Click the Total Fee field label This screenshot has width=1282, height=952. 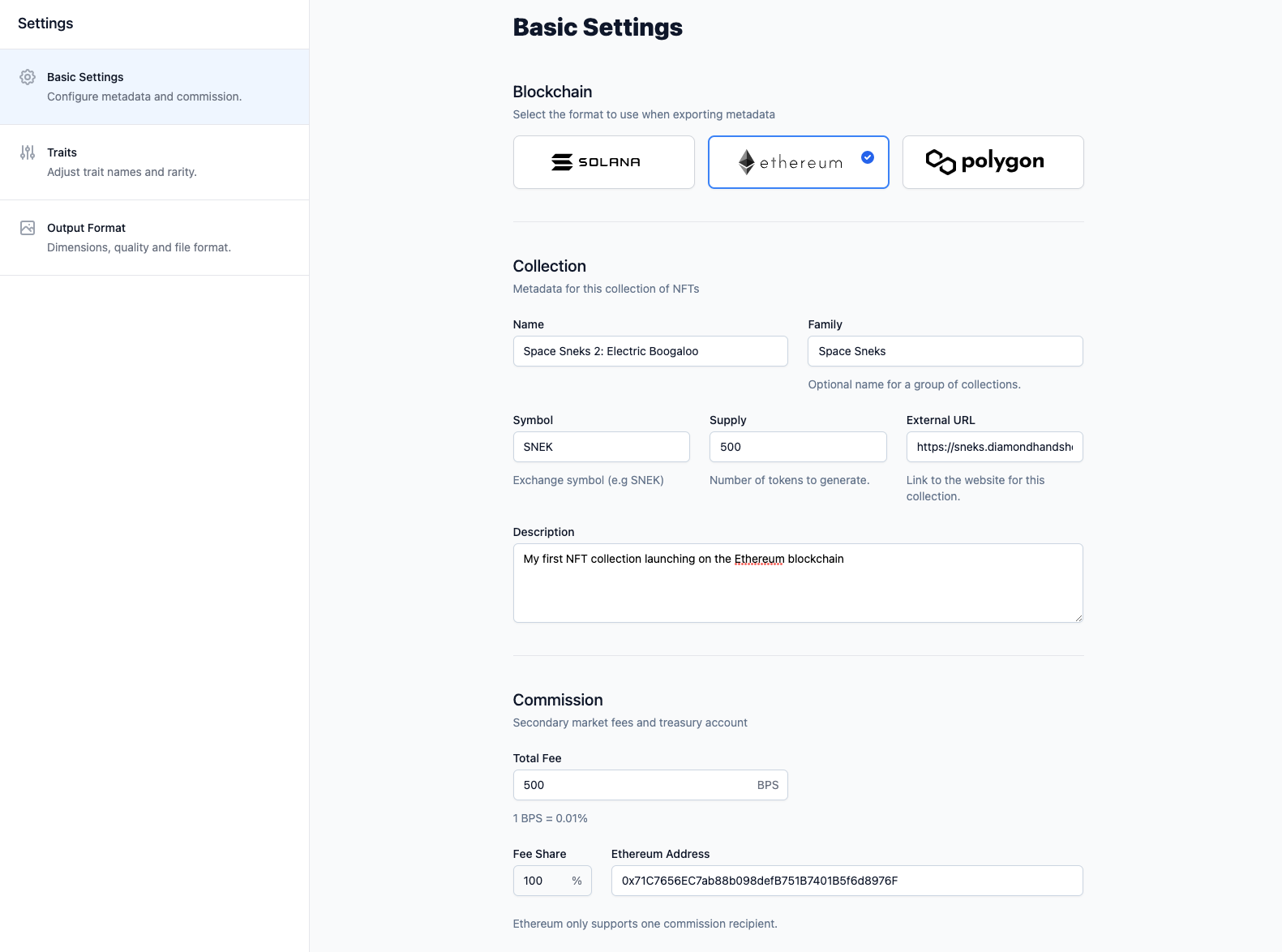(x=537, y=758)
